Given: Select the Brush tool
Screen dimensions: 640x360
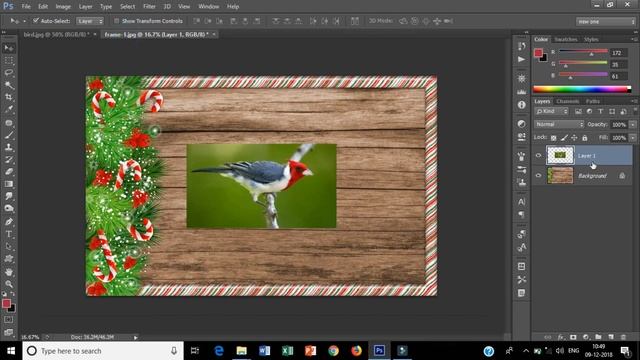Looking at the screenshot, I should [x=9, y=135].
